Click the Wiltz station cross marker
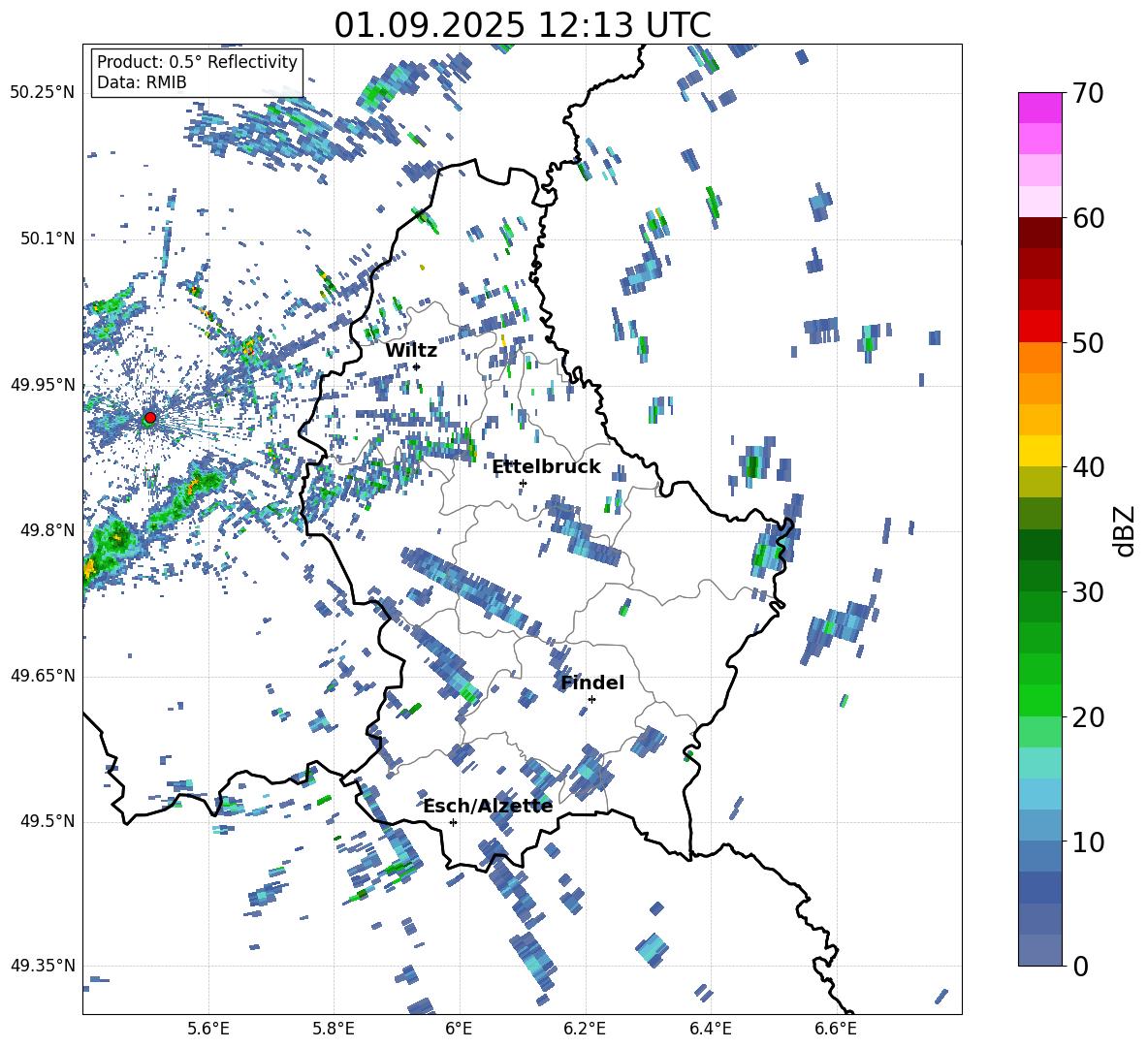This screenshot has height=1048, width=1148. click(x=417, y=366)
